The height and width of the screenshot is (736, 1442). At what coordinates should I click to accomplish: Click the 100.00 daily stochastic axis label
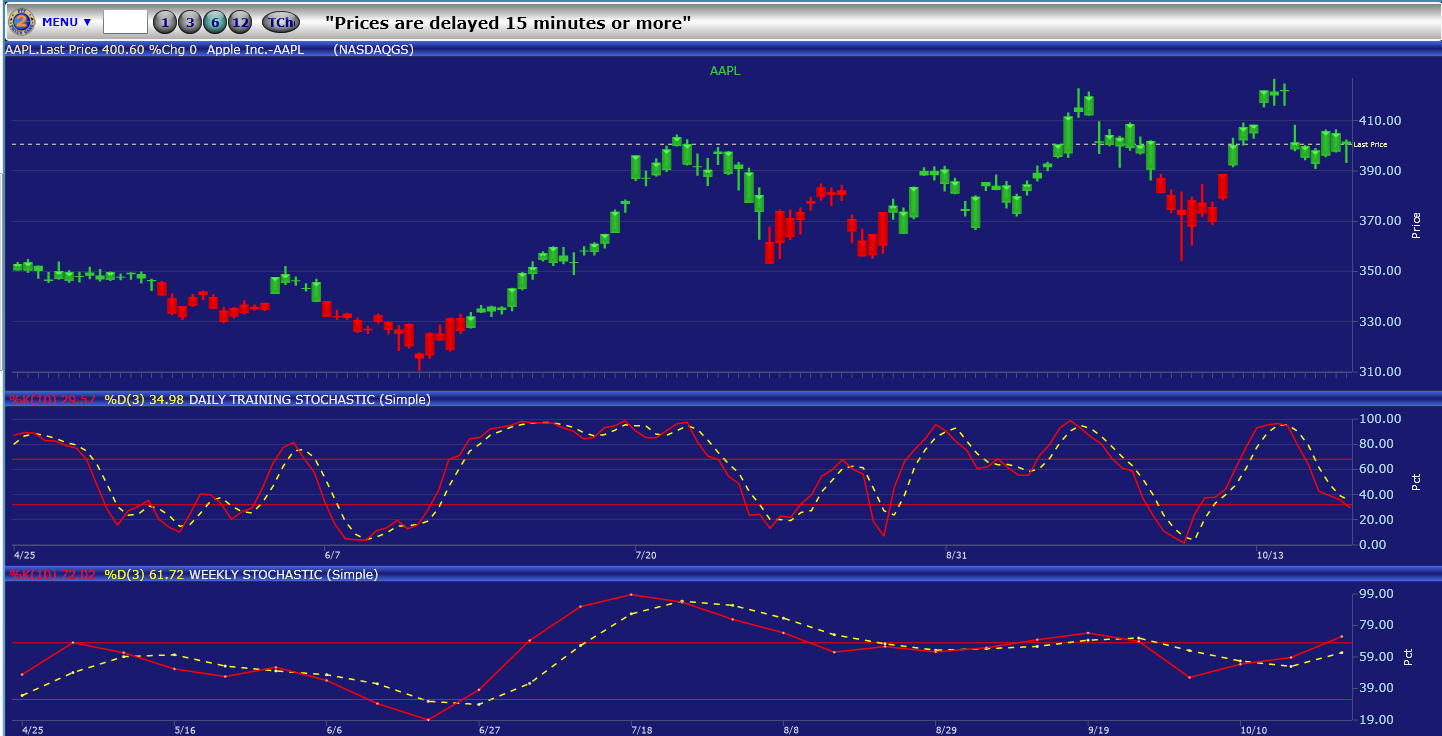click(1380, 418)
